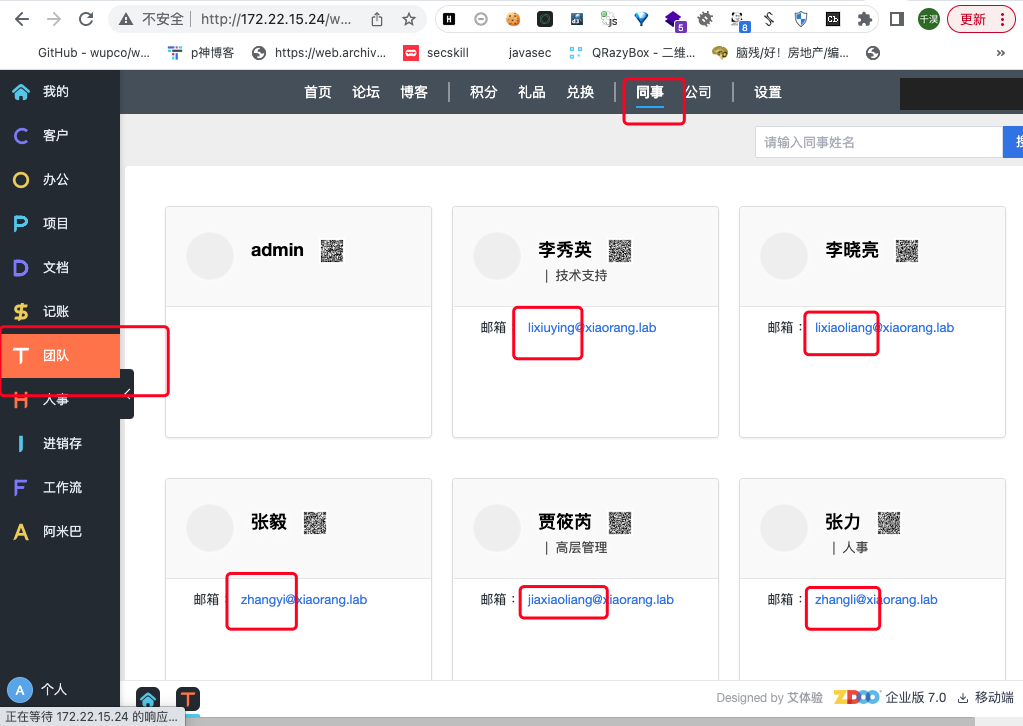Open the cookie editor extension
The height and width of the screenshot is (726, 1023).
click(513, 20)
